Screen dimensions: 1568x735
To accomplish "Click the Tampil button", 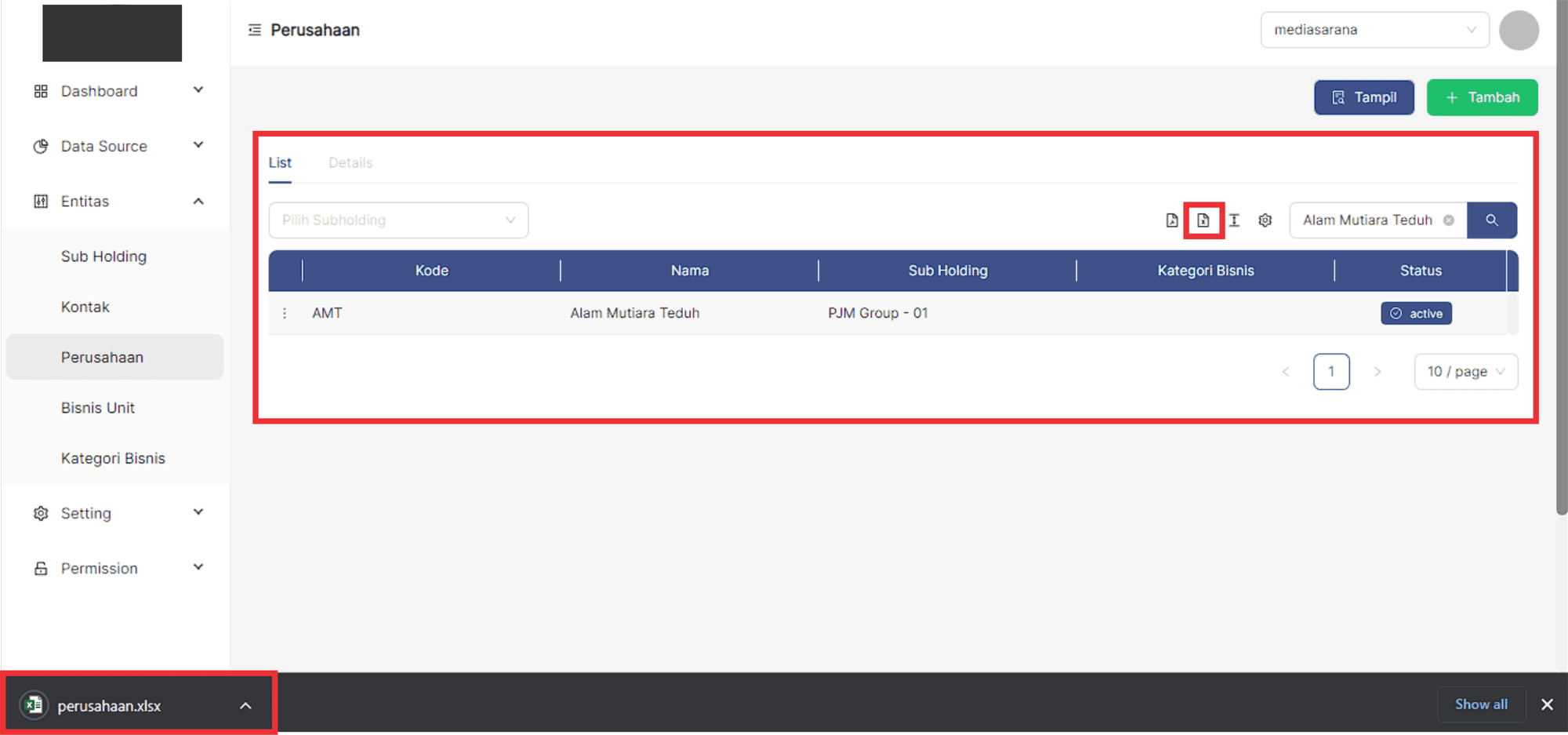I will (1363, 97).
